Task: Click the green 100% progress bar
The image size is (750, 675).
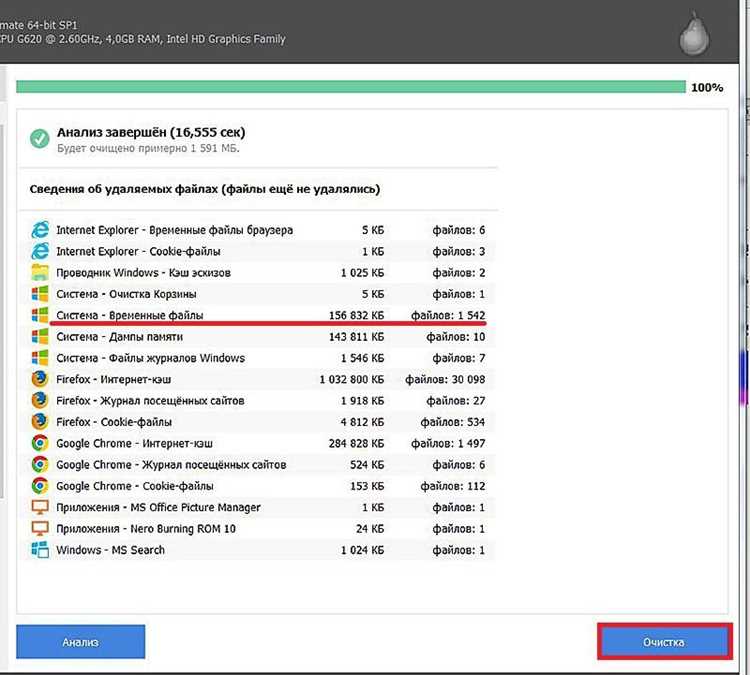Action: click(x=351, y=87)
